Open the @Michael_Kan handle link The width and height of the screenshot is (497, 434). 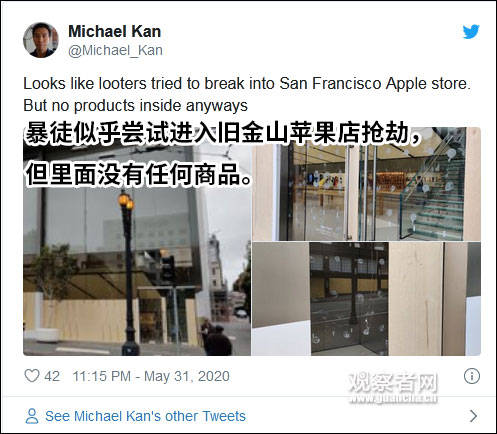[115, 50]
